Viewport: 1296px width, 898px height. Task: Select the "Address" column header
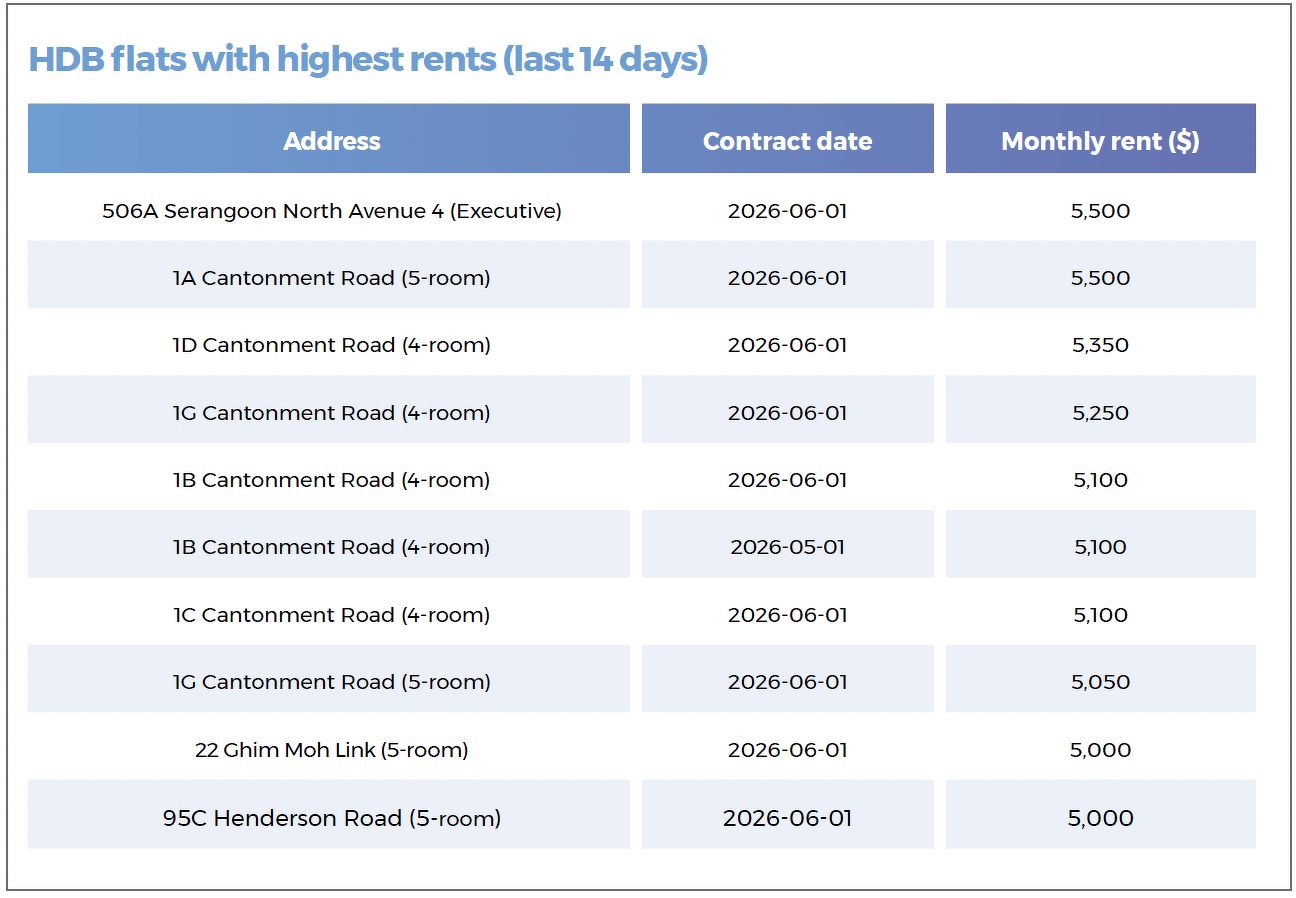(x=329, y=138)
